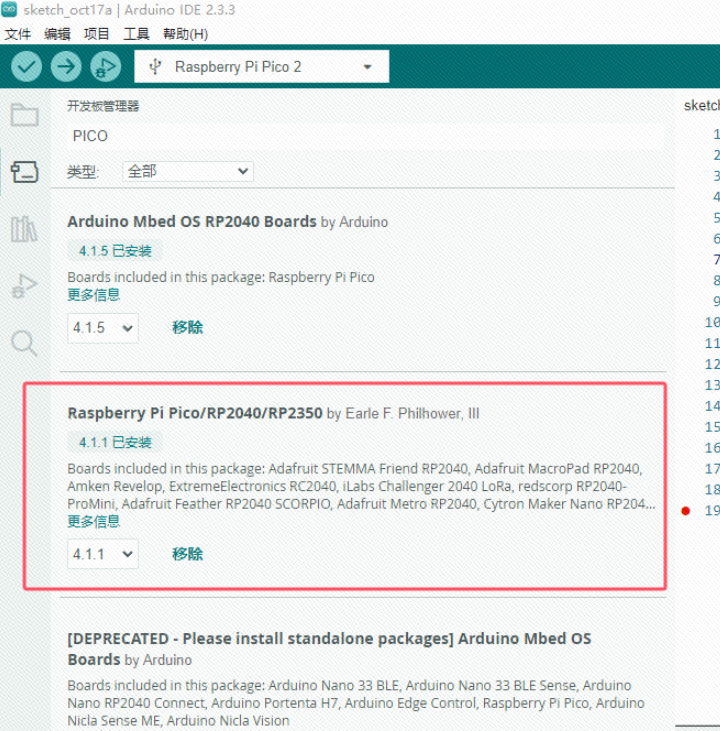This screenshot has width=720, height=731.
Task: Open the Sketchbook folder icon in sidebar
Action: coord(24,114)
